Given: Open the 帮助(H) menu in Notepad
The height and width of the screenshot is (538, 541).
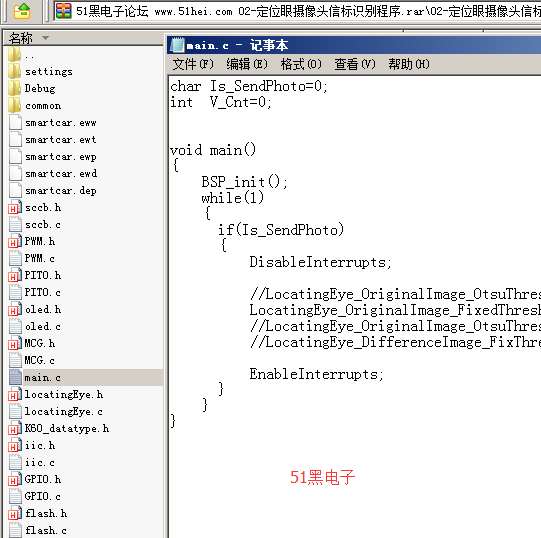Looking at the screenshot, I should tap(409, 64).
